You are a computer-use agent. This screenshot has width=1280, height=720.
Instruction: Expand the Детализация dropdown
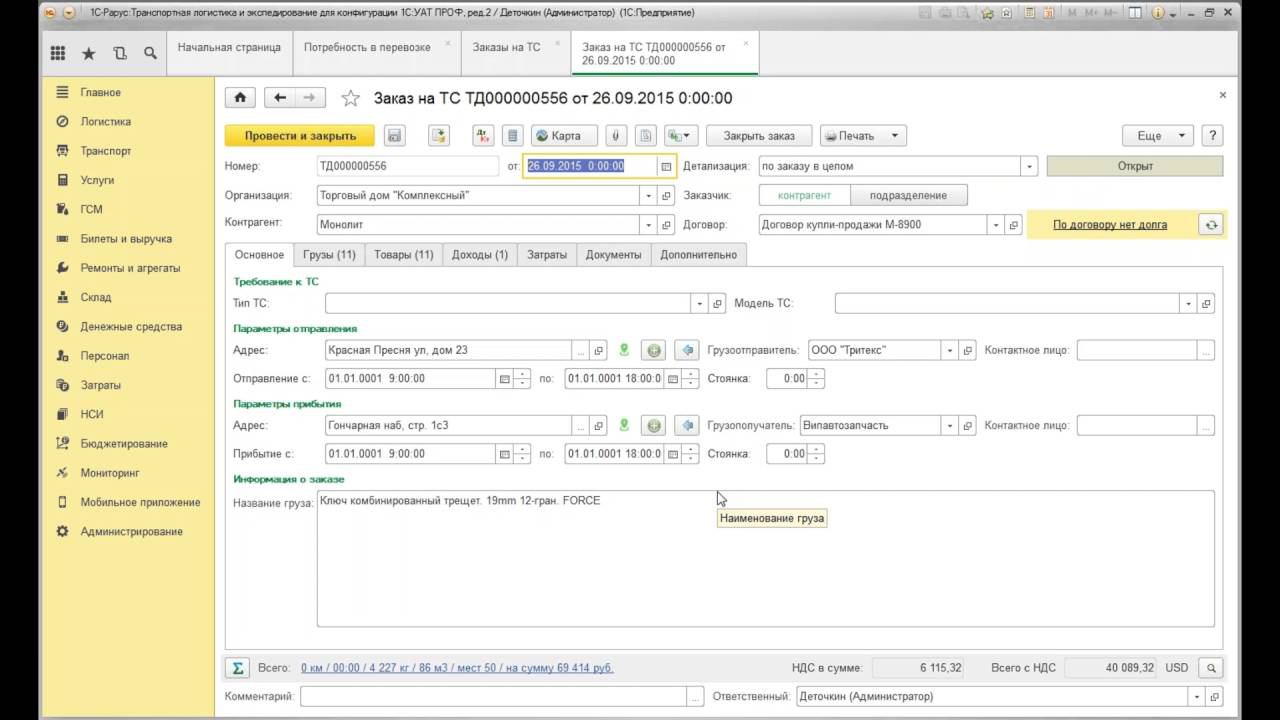coord(1029,166)
